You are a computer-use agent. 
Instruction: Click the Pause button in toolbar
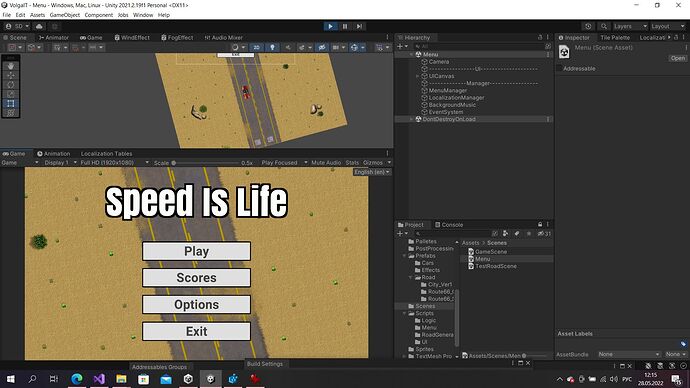(x=345, y=26)
